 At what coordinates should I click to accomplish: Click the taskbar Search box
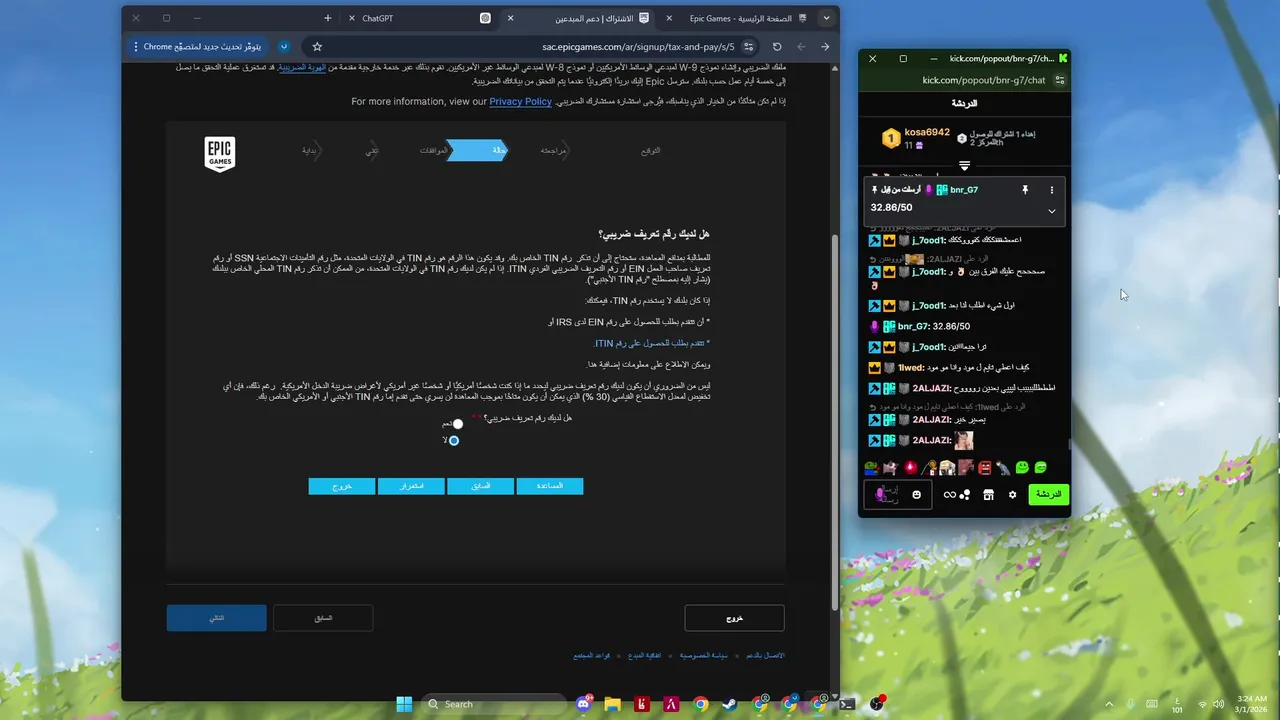coord(495,704)
